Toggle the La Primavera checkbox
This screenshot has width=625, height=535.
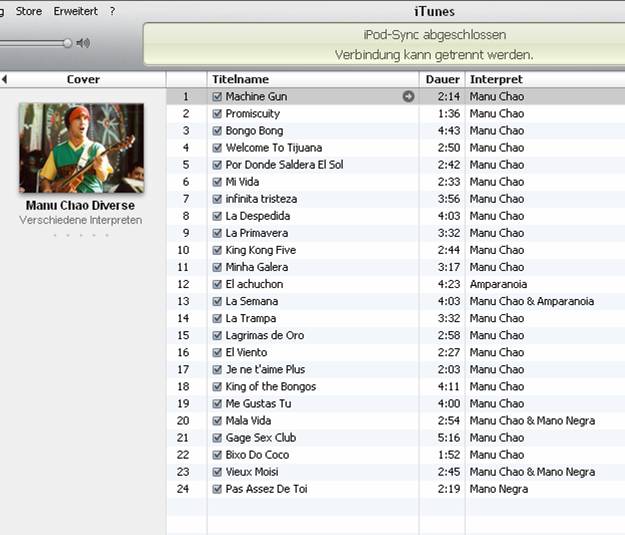click(217, 233)
